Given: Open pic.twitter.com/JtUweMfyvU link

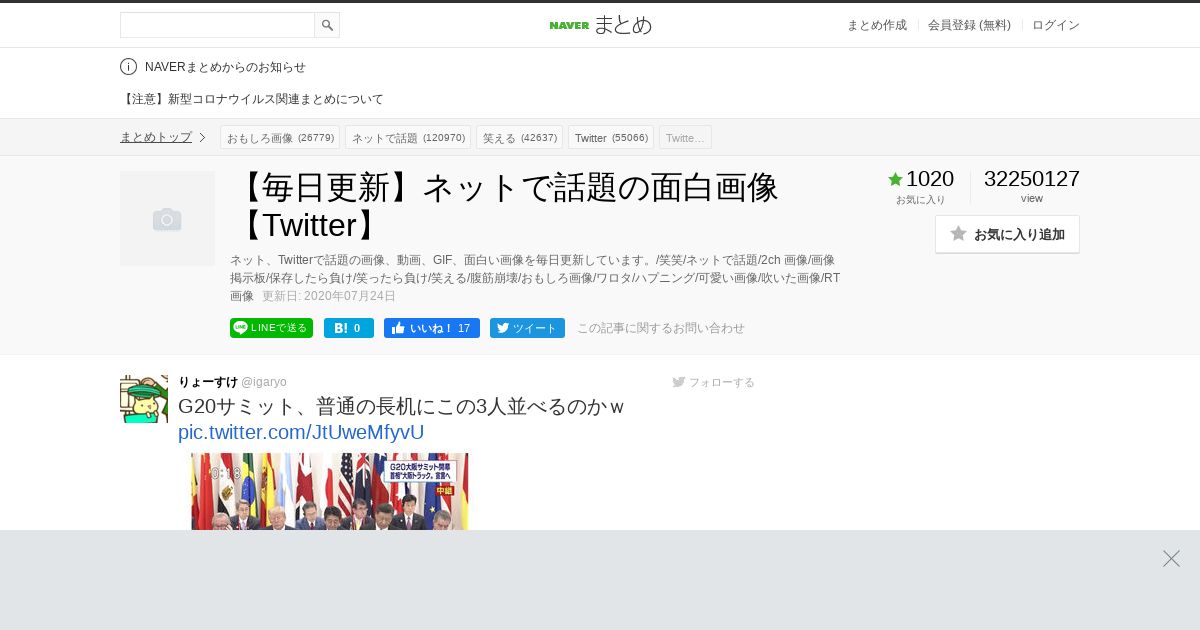Looking at the screenshot, I should [x=301, y=432].
